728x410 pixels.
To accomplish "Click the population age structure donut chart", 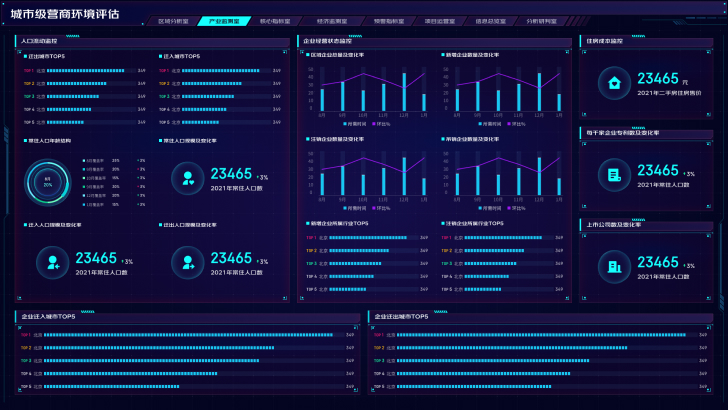I will (x=47, y=182).
